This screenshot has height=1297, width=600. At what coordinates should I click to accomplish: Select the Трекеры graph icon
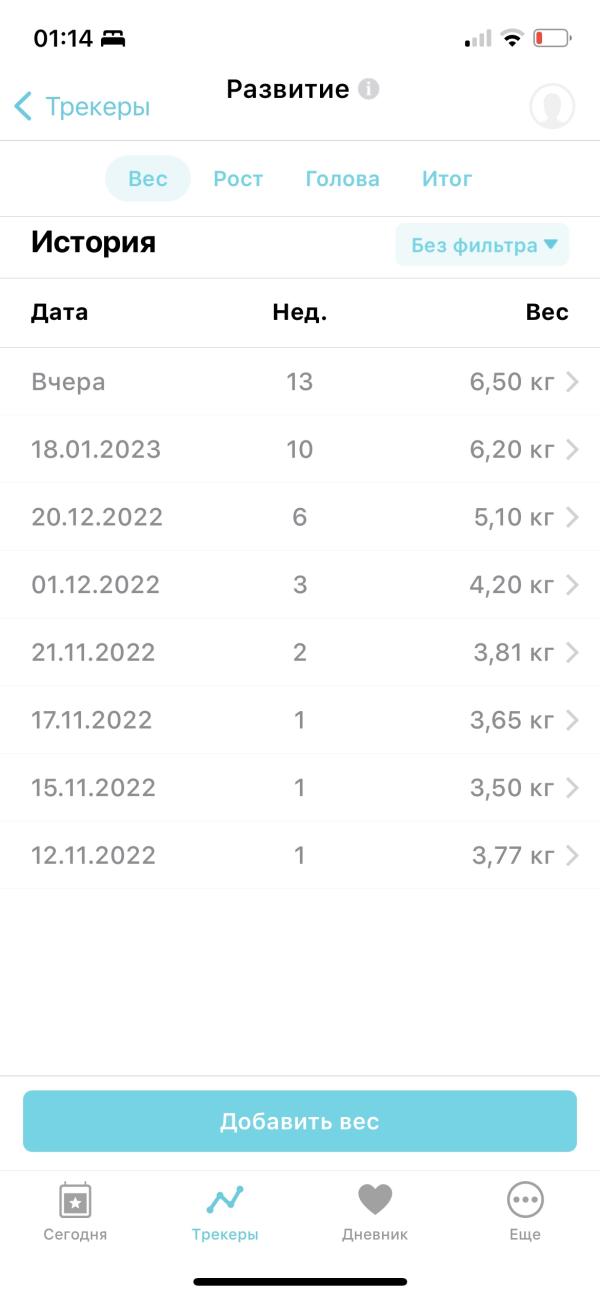point(225,1198)
